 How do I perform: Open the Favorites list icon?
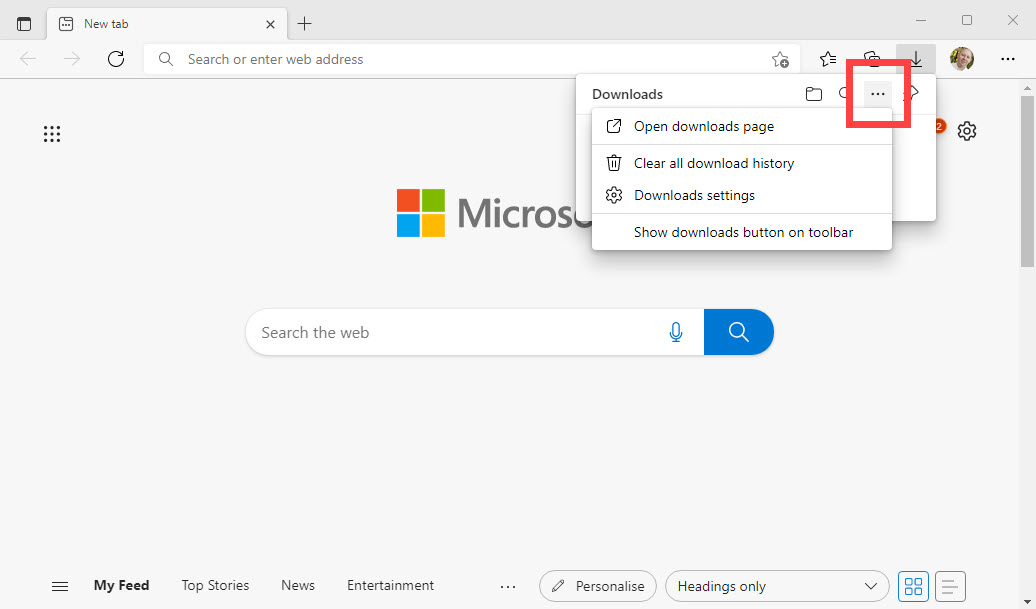(828, 59)
